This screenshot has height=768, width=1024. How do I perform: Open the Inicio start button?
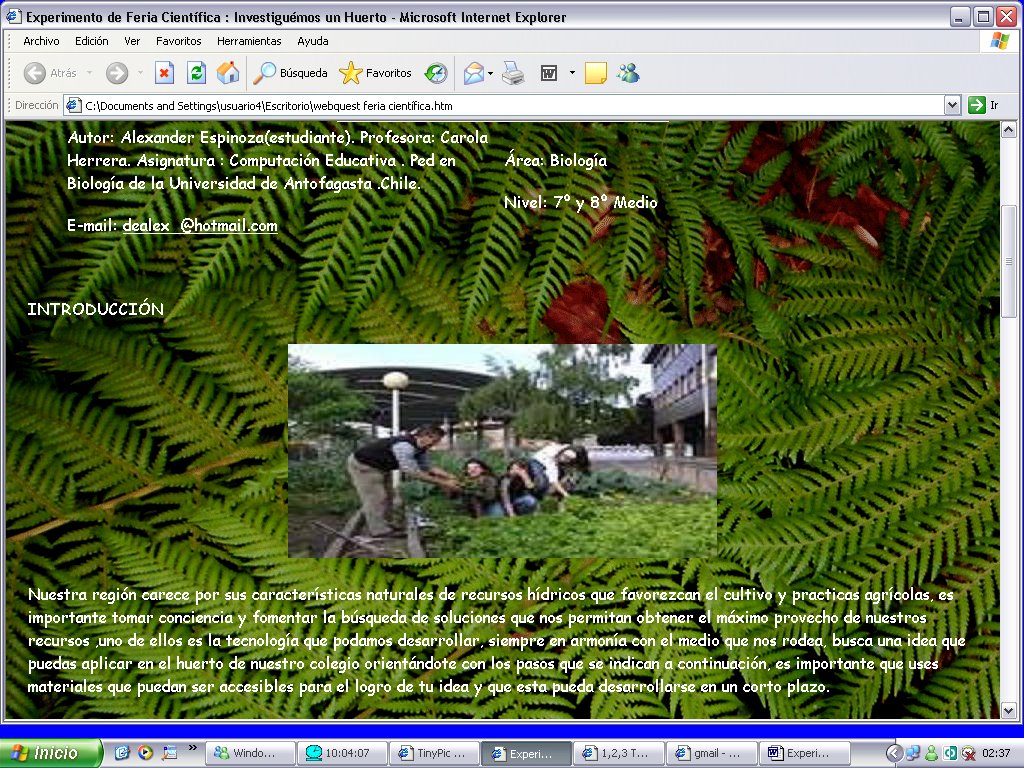click(x=51, y=753)
